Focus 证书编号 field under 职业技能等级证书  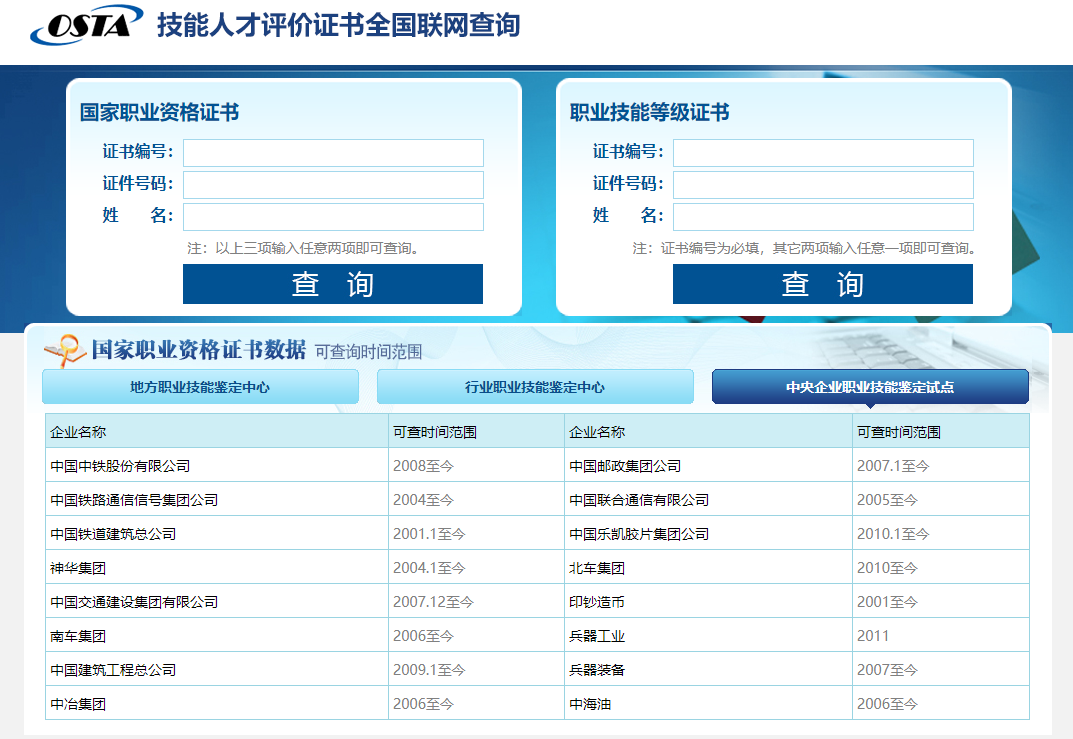(823, 153)
